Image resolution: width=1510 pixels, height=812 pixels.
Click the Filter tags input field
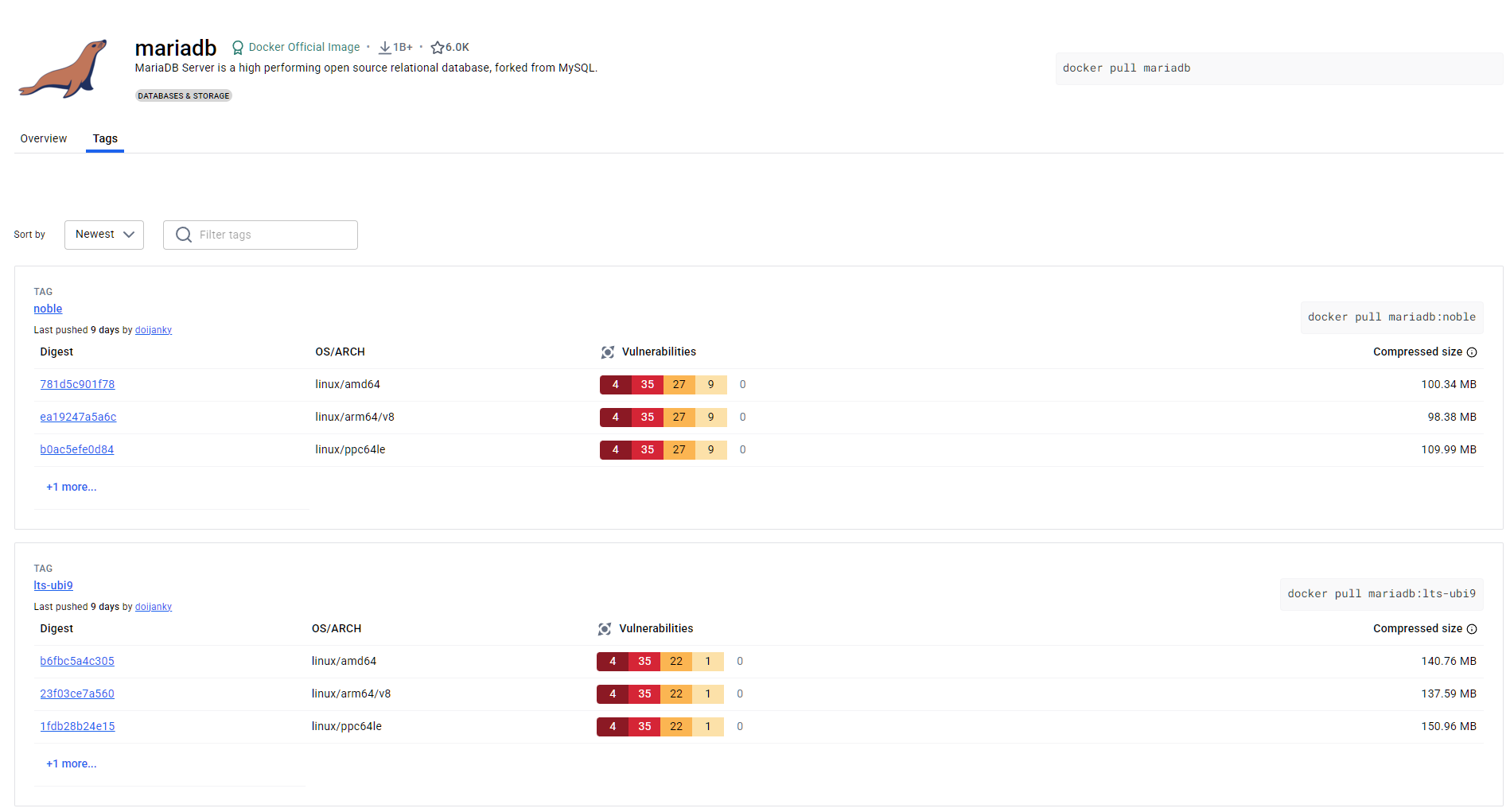260,235
